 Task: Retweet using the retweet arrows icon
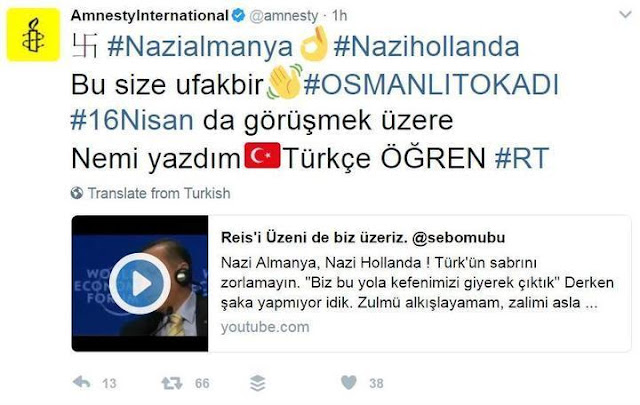coord(172,383)
